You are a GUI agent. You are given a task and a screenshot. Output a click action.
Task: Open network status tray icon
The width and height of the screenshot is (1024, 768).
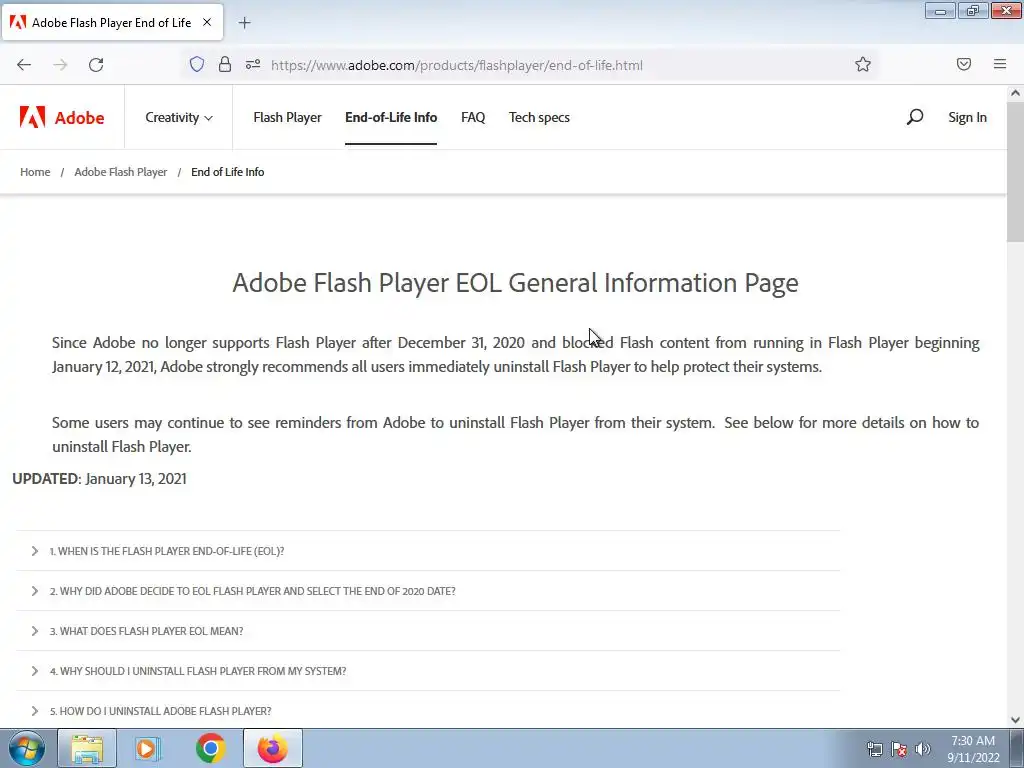[874, 749]
